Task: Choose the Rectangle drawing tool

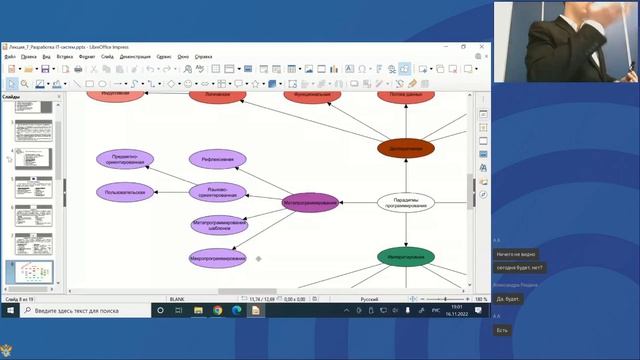Action: click(89, 84)
